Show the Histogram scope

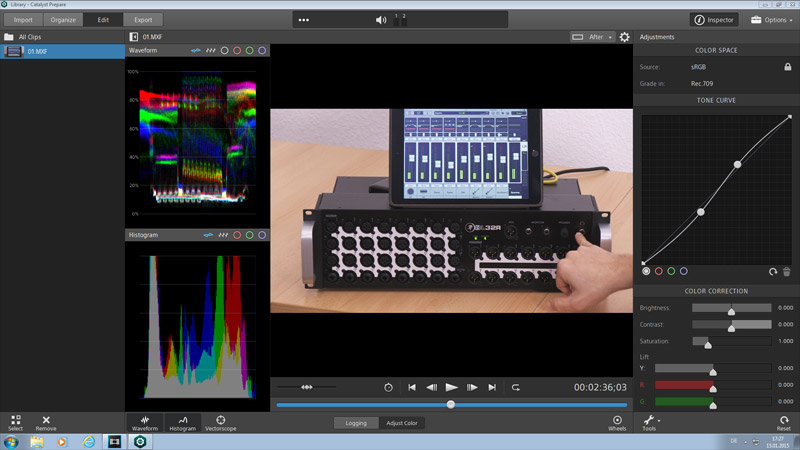(x=182, y=421)
